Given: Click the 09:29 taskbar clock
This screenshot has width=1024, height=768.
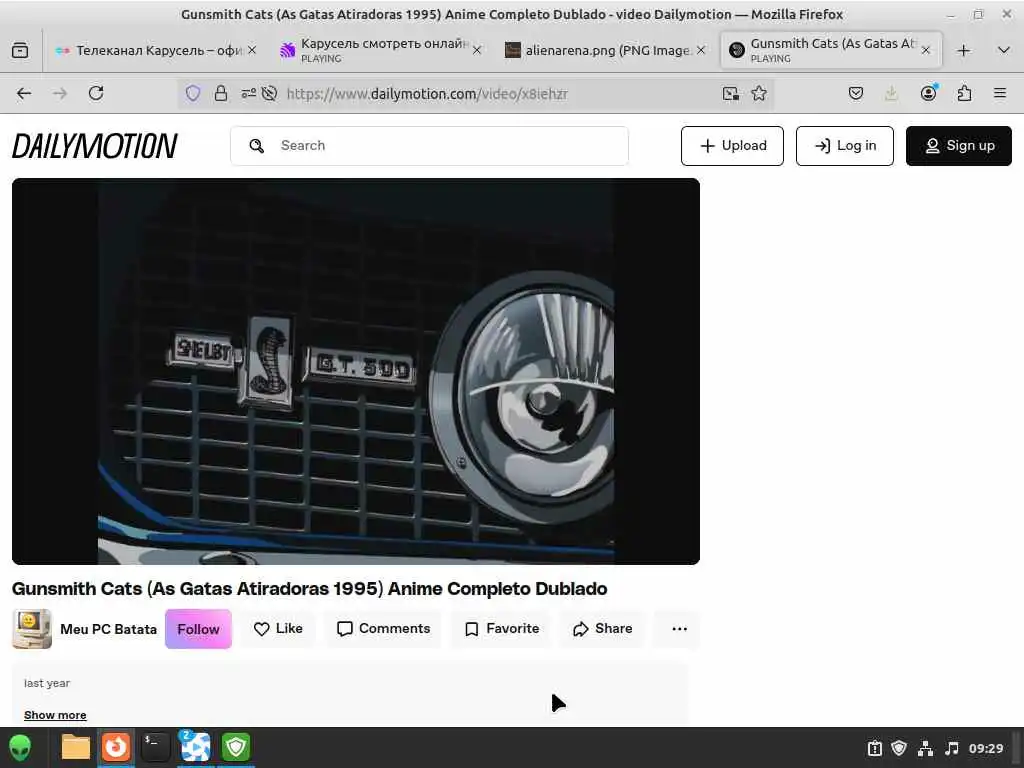Looking at the screenshot, I should [x=985, y=748].
